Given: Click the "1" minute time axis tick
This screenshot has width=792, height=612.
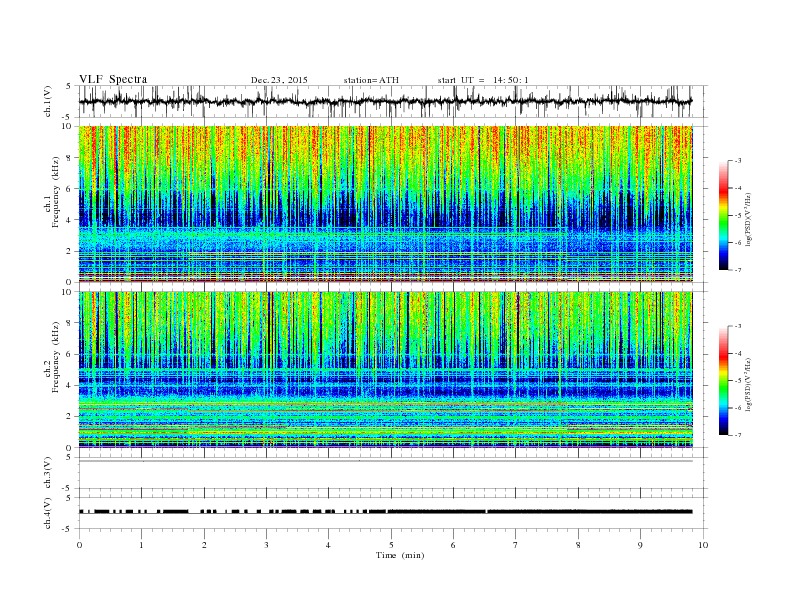Looking at the screenshot, I should tap(141, 545).
